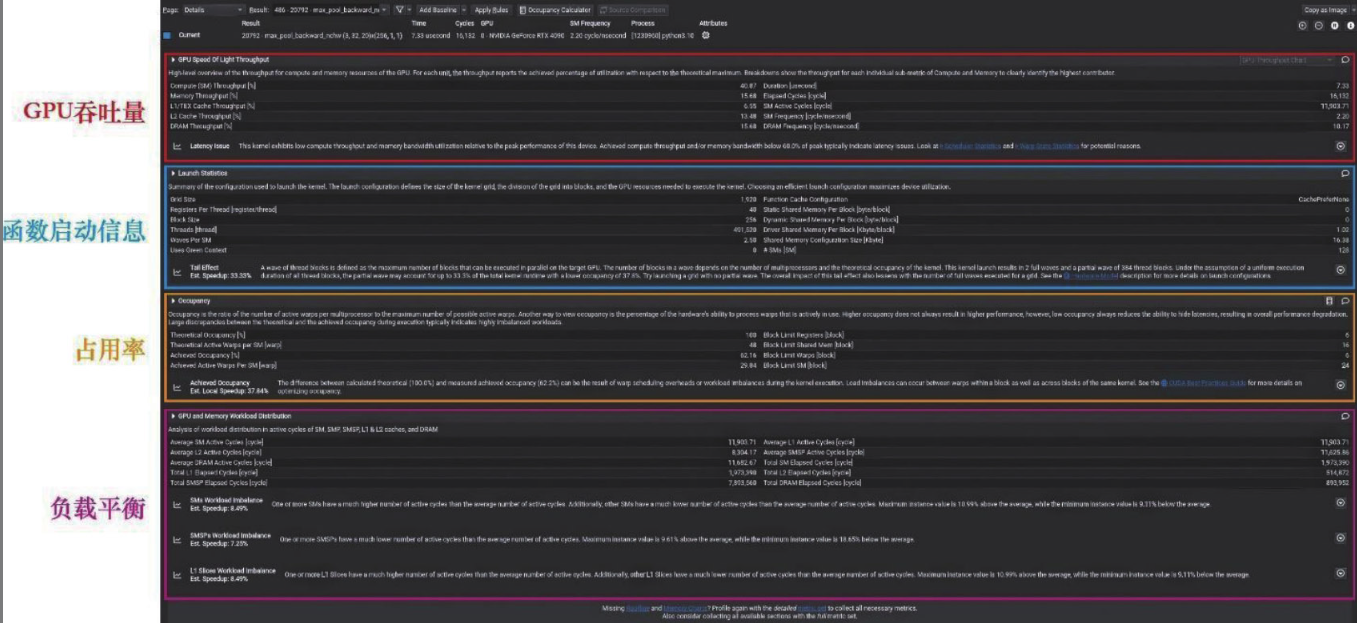Expand the Latency Issue rule details arrow
The image size is (1357, 623).
click(1341, 146)
